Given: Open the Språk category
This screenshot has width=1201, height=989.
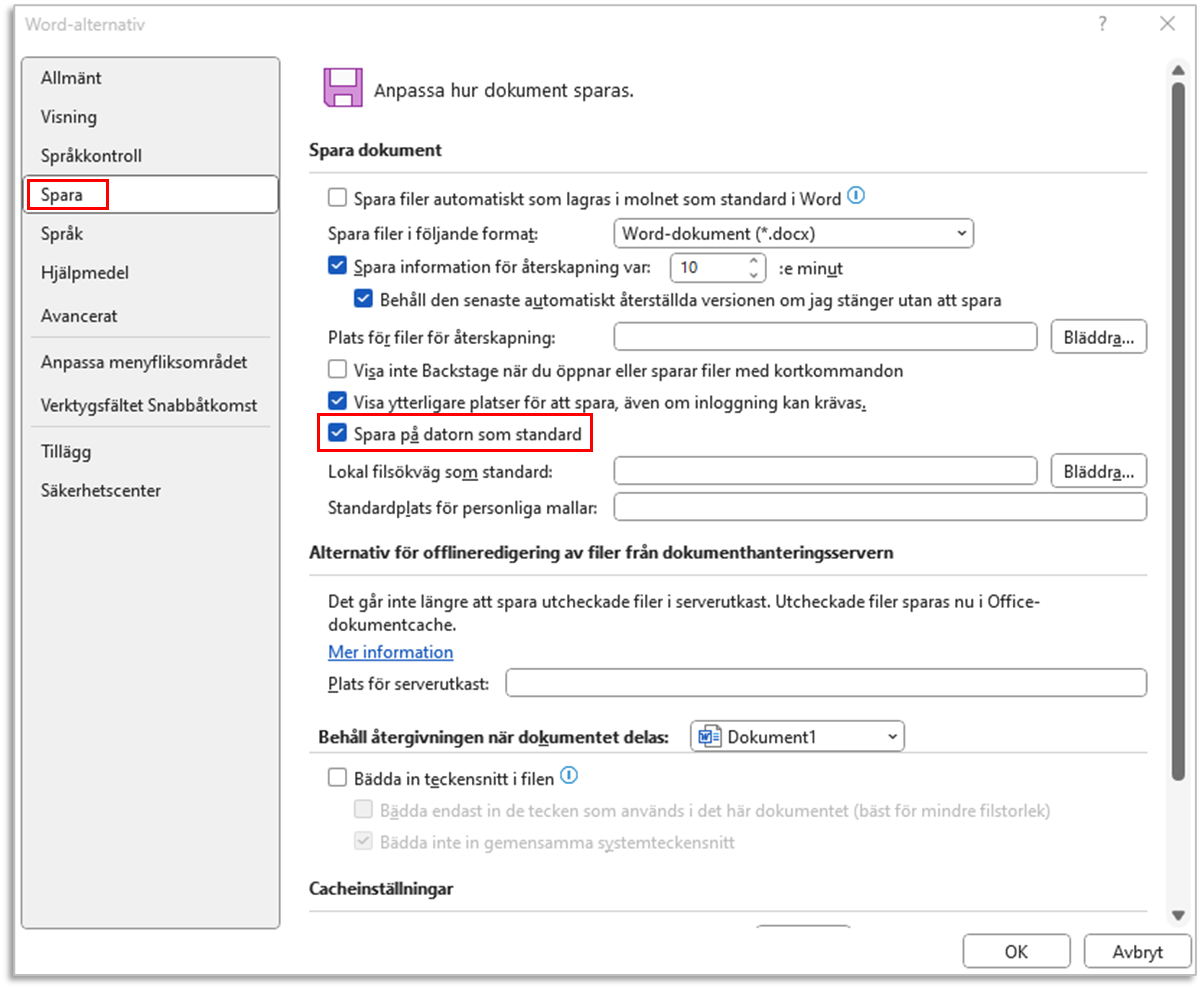Looking at the screenshot, I should click(150, 234).
